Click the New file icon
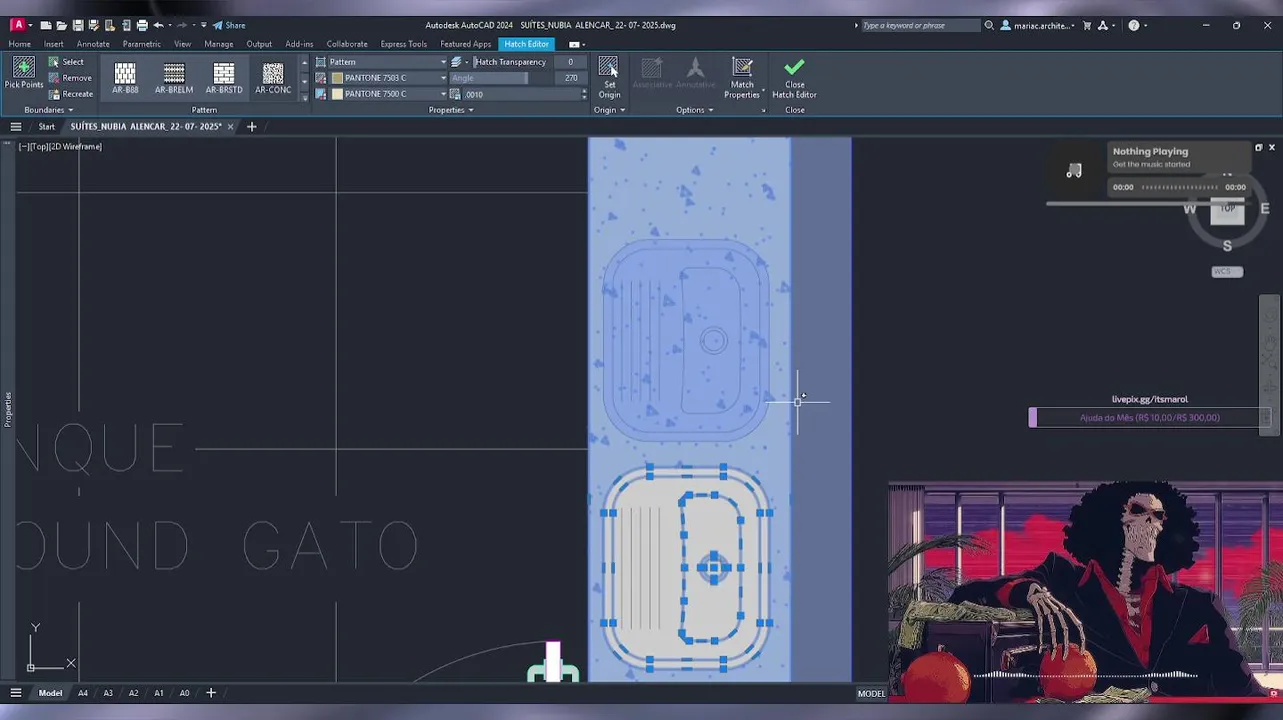 pyautogui.click(x=46, y=25)
